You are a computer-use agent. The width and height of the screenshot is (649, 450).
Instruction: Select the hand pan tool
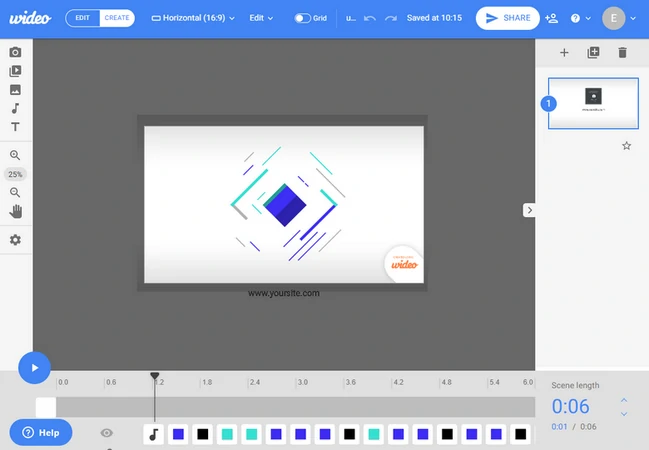pos(15,212)
